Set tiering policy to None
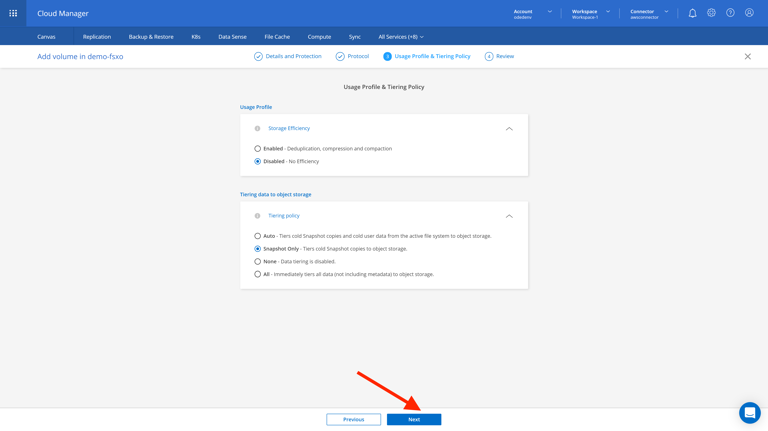This screenshot has height=431, width=768. 258,261
